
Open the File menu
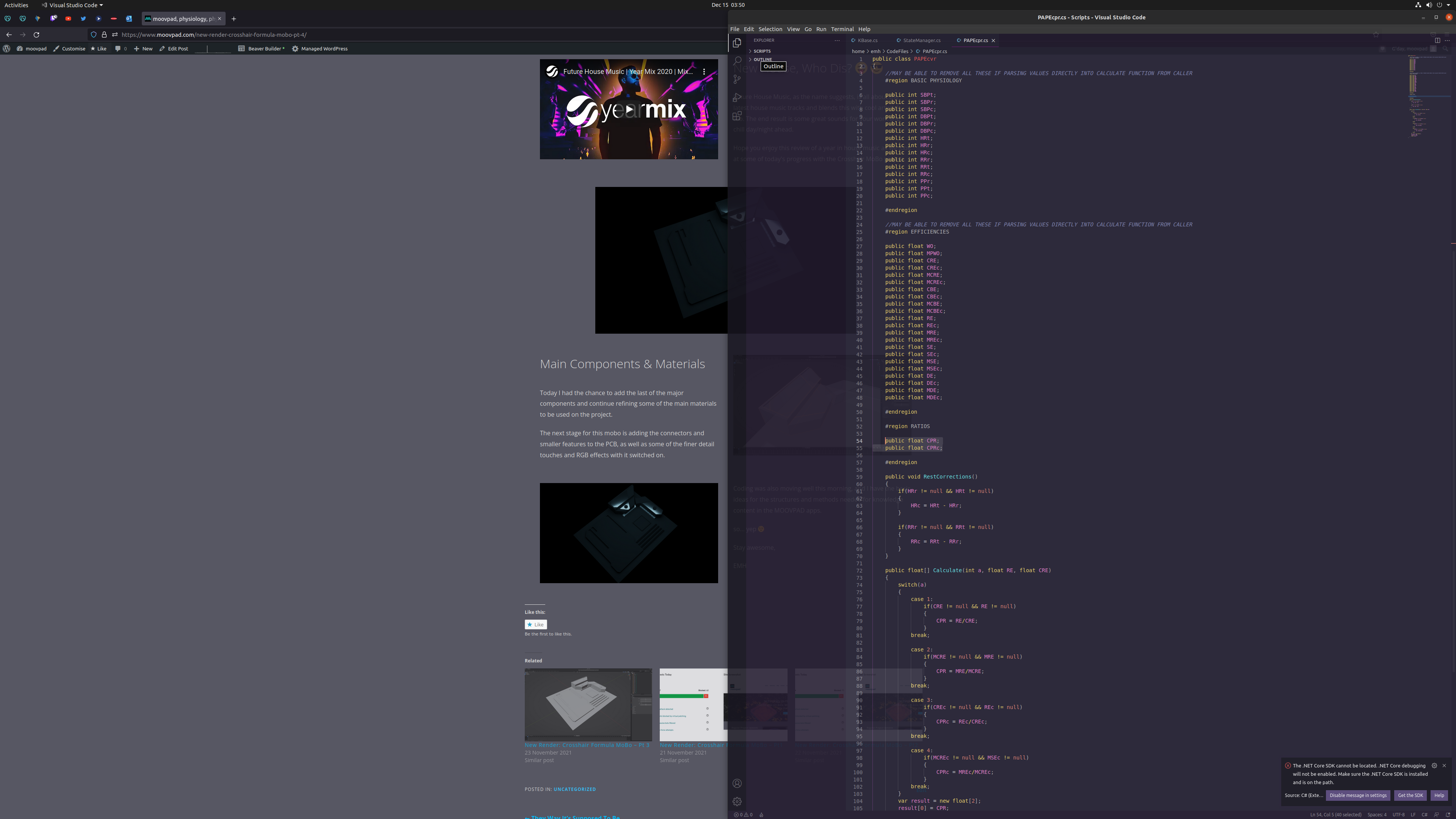click(x=734, y=29)
